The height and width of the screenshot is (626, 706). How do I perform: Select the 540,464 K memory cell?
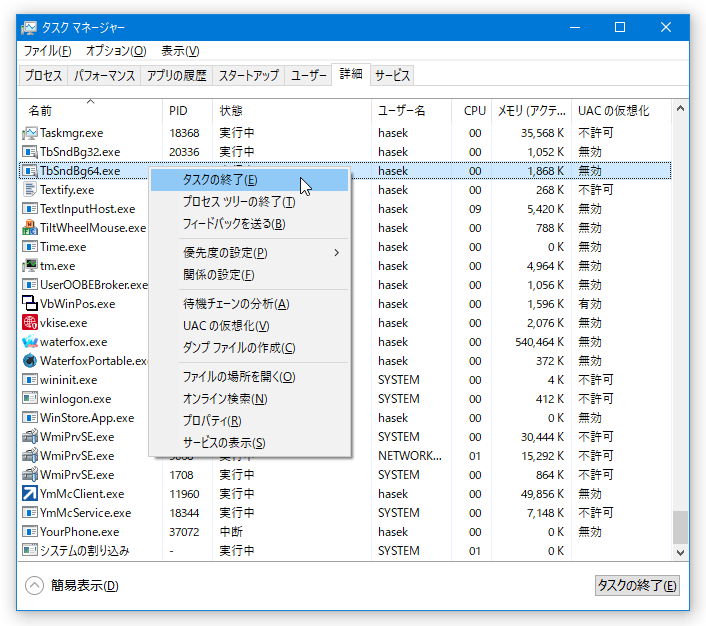[539, 342]
